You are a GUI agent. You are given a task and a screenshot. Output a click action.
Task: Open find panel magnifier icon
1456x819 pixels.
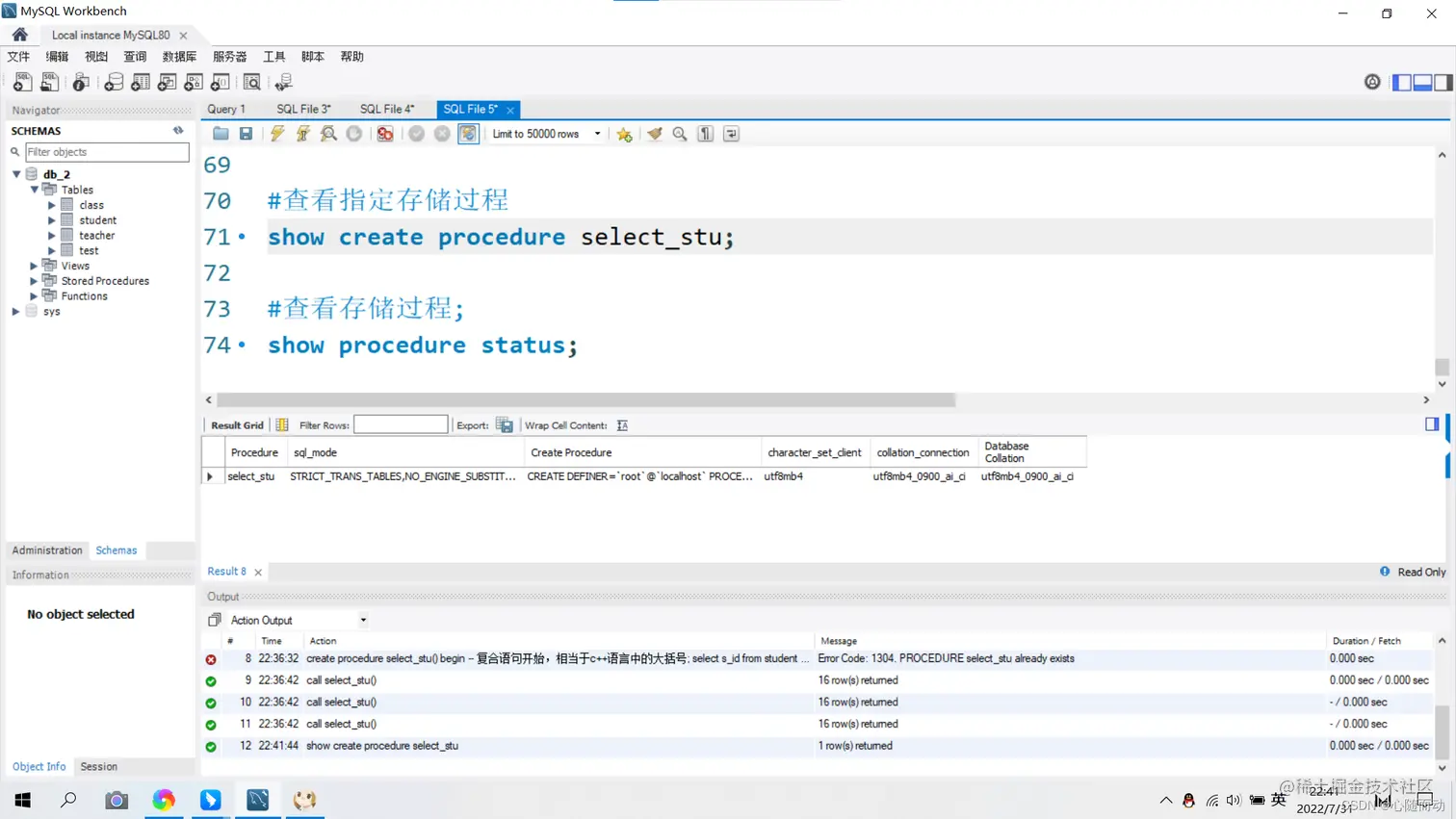coord(680,134)
